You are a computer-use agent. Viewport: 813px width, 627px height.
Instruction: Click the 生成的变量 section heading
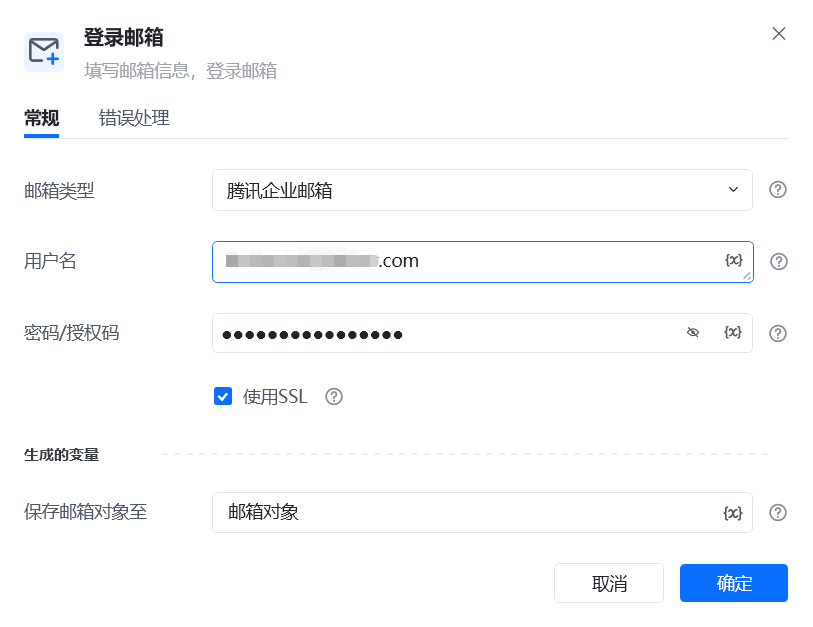click(x=61, y=455)
